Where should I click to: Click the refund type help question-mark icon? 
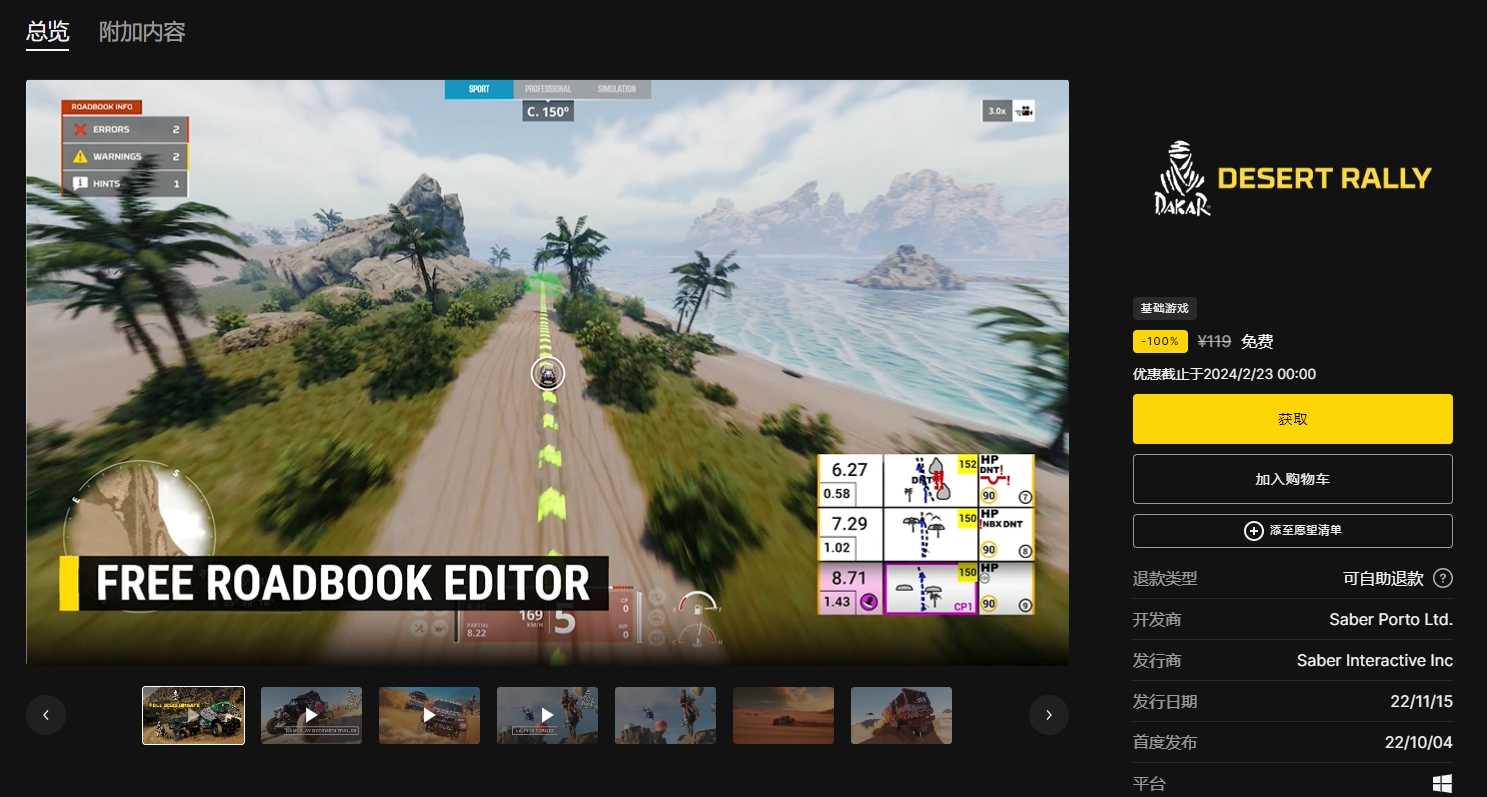coord(1442,579)
